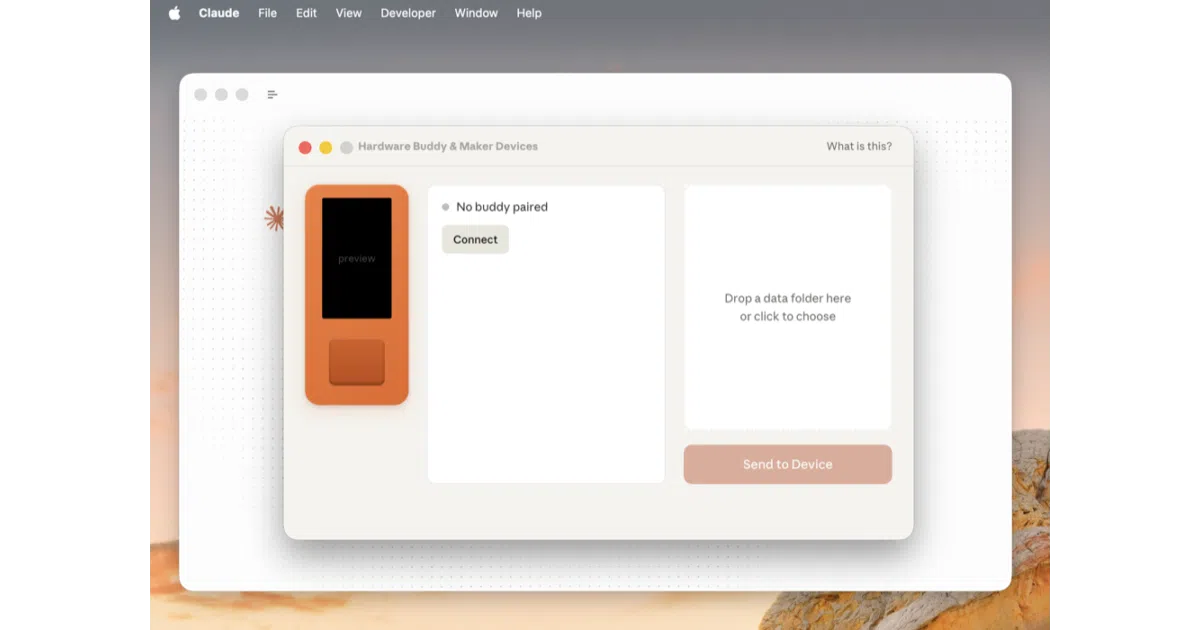Open the Apple menu

[175, 13]
